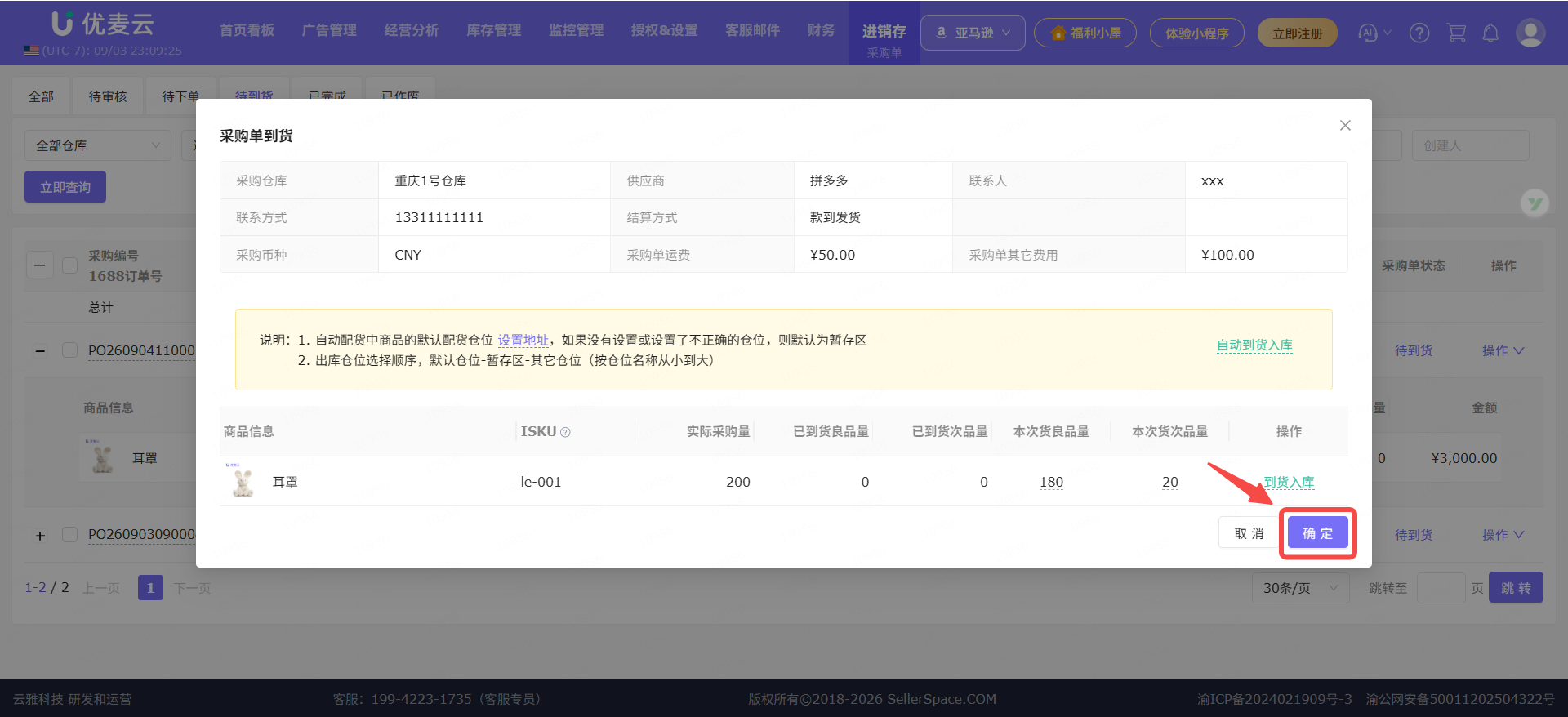Open 操作 dropdown for PO26090309000 row
This screenshot has width=1568, height=717.
coord(1503,535)
